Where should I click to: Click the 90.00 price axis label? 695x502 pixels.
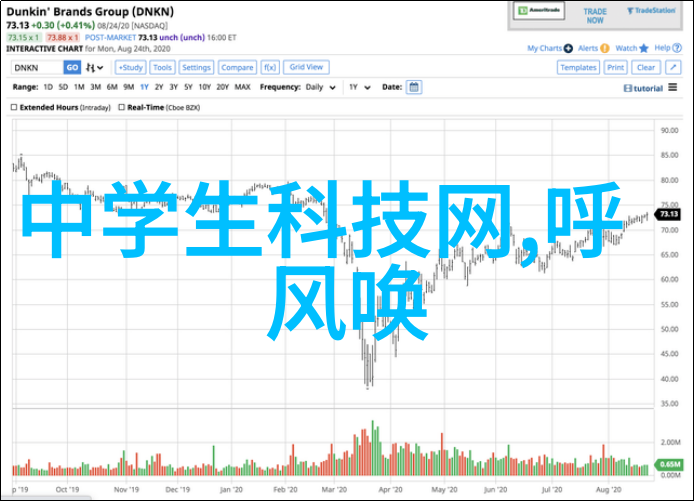(x=669, y=130)
